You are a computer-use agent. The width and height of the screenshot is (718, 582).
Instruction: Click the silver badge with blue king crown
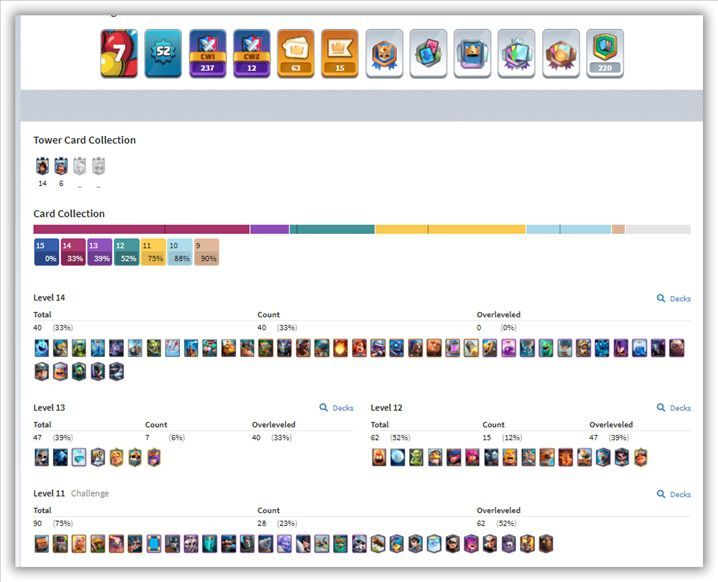coord(472,53)
